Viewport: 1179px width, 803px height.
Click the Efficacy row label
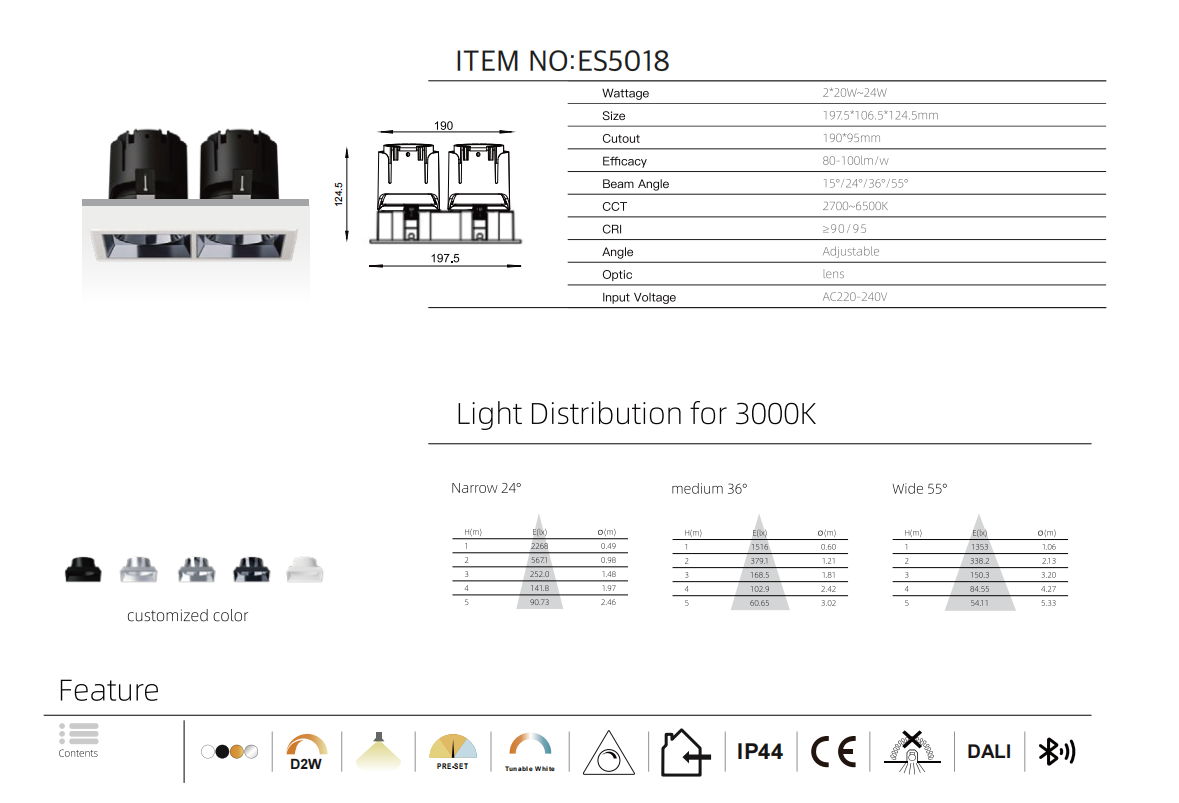pos(624,161)
